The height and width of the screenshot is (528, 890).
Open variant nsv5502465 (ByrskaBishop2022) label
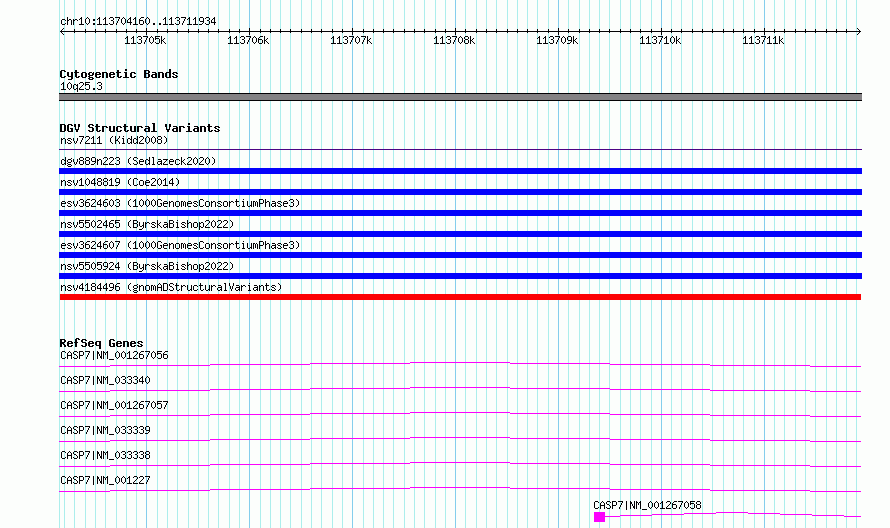(147, 224)
